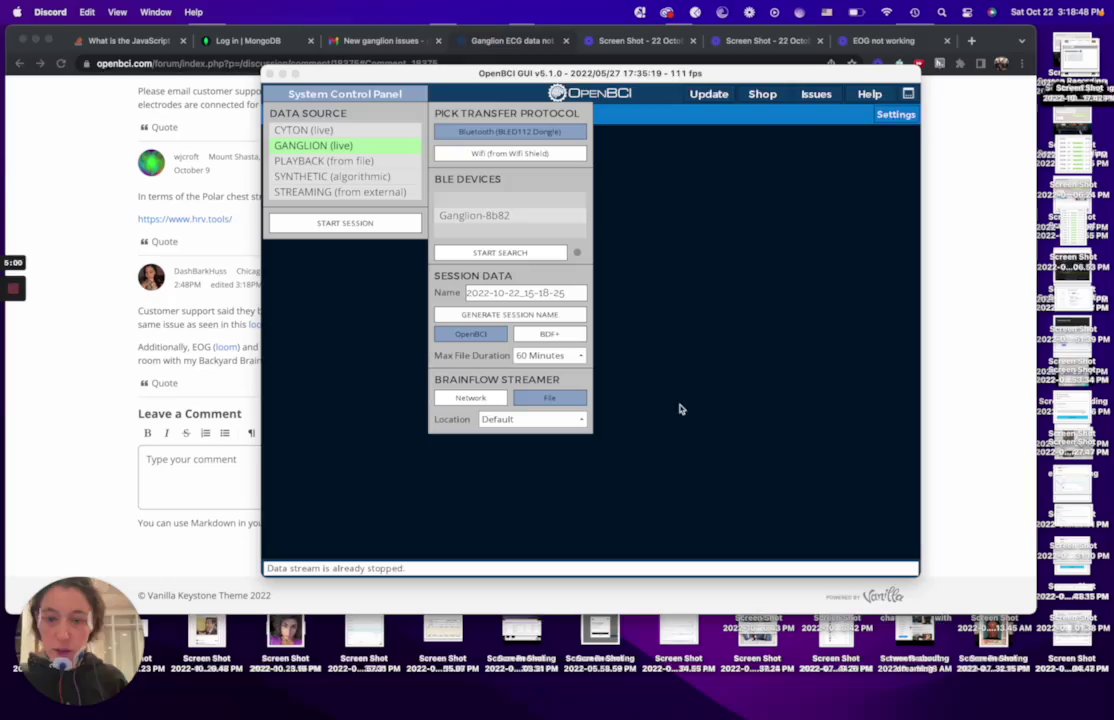Open Max File Duration dropdown
The height and width of the screenshot is (720, 1114).
coord(550,355)
